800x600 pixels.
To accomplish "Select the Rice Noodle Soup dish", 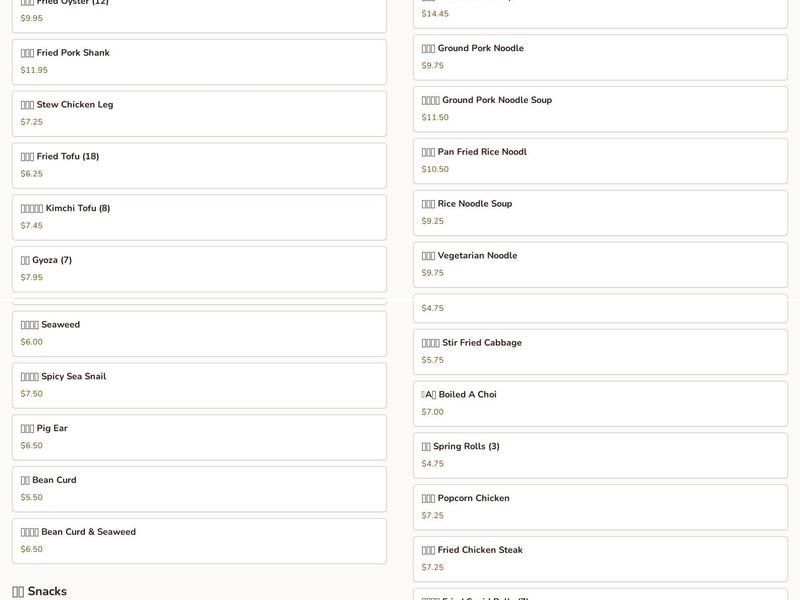I will 600,213.
